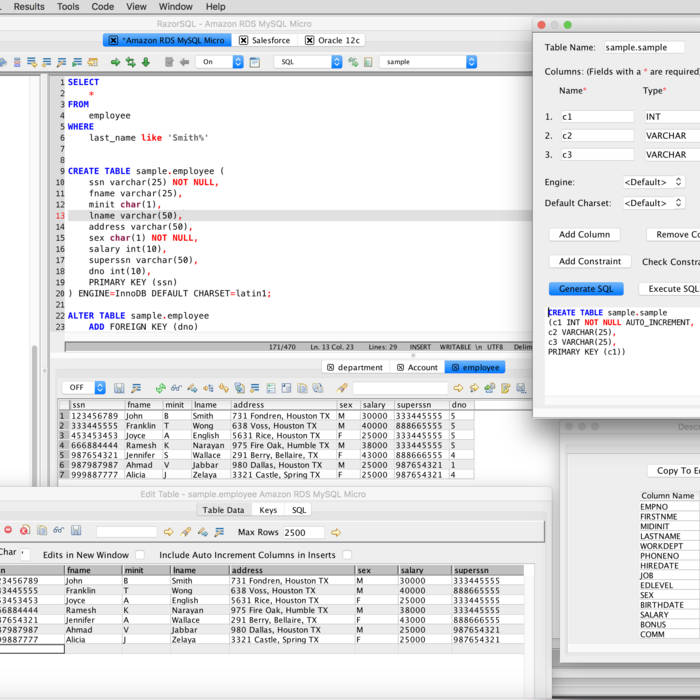This screenshot has height=700, width=700.
Task: Click eyeglasses icon in employee results toolbar
Action: [x=176, y=388]
